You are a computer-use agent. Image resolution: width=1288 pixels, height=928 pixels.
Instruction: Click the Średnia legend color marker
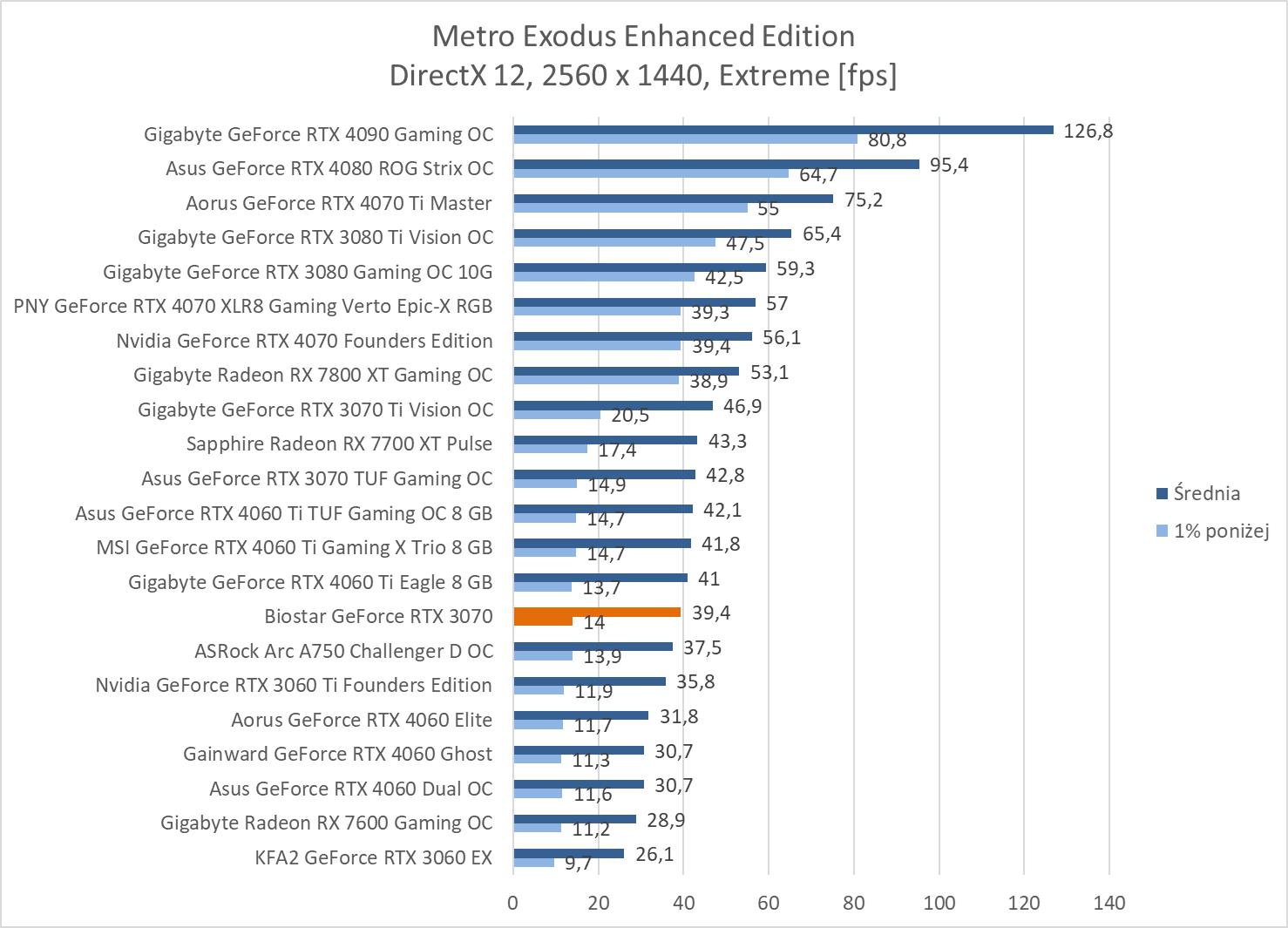pyautogui.click(x=1162, y=494)
